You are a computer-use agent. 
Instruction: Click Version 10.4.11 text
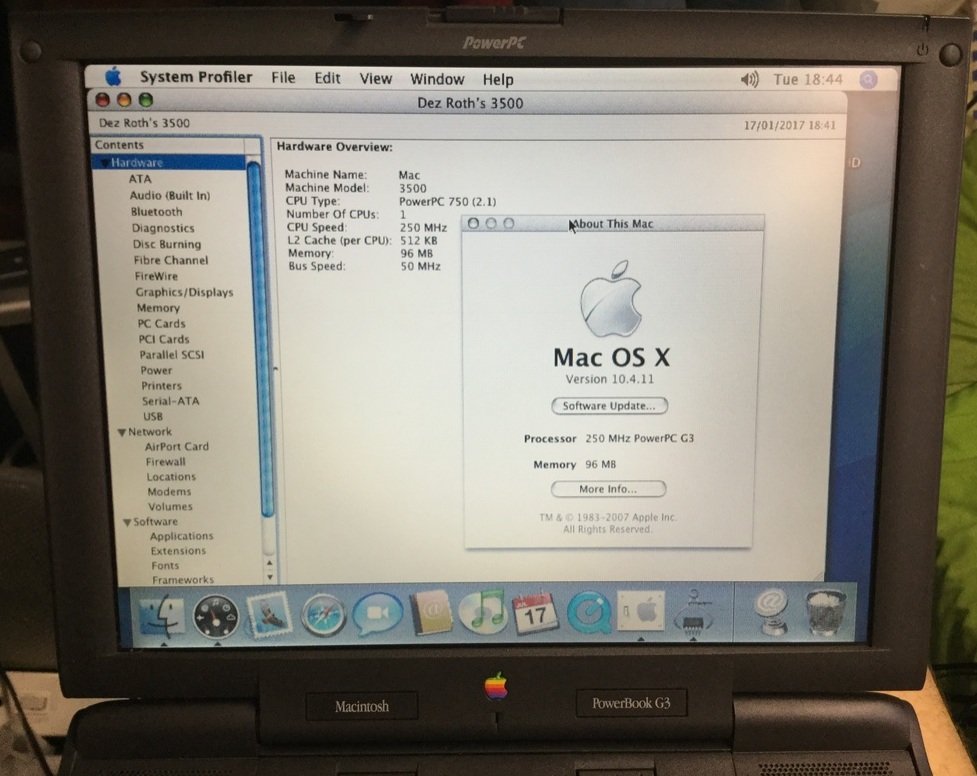609,379
